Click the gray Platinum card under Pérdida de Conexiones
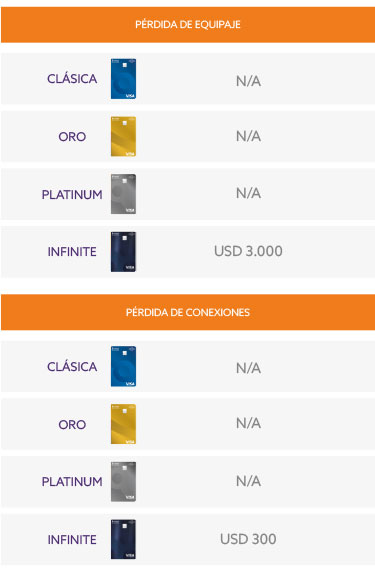This screenshot has height=573, width=375. [x=124, y=482]
